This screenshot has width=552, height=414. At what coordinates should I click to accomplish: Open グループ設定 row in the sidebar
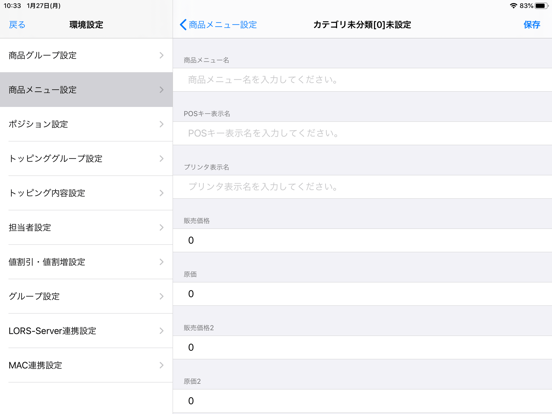86,296
